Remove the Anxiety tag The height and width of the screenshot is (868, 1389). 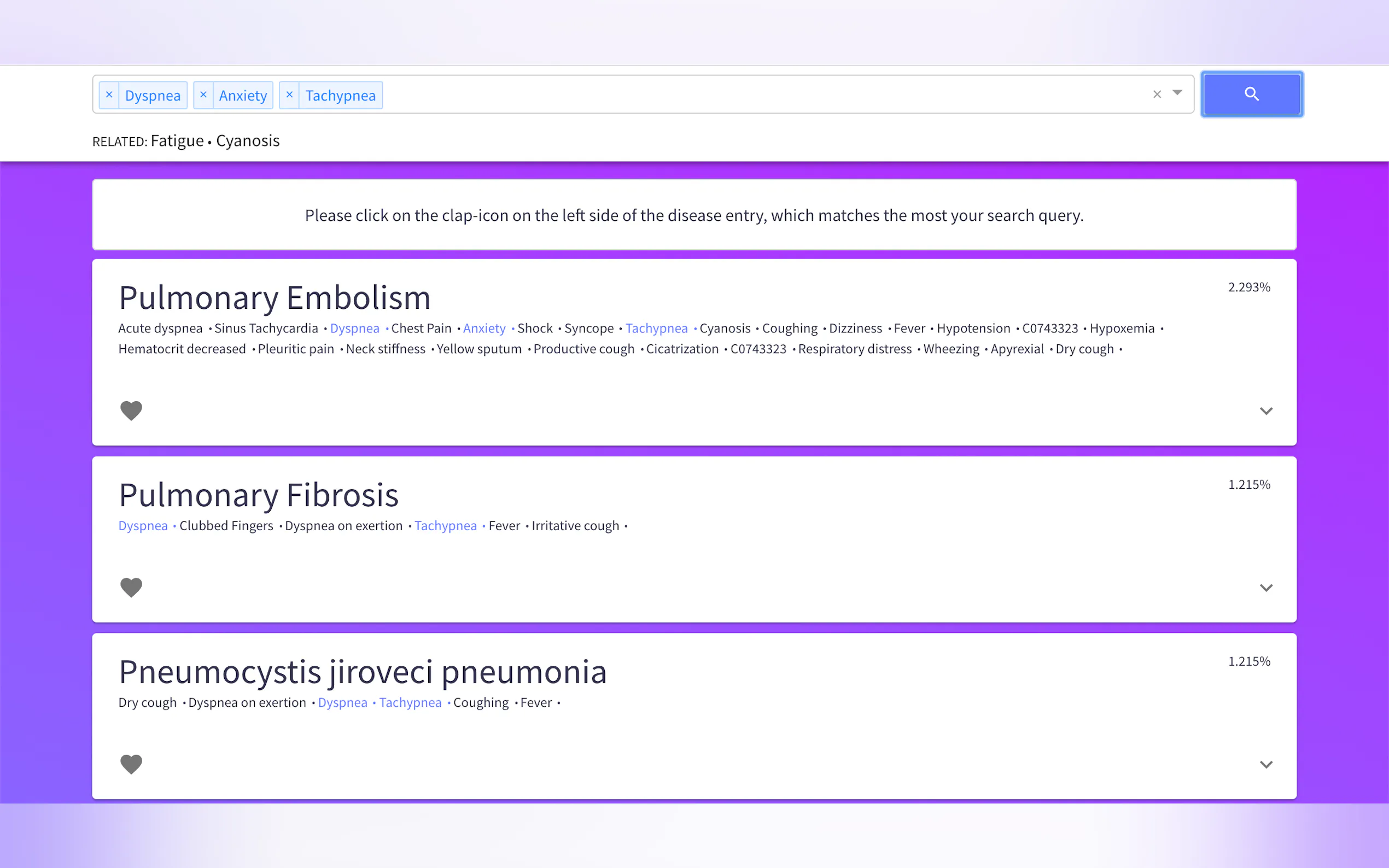pos(203,95)
